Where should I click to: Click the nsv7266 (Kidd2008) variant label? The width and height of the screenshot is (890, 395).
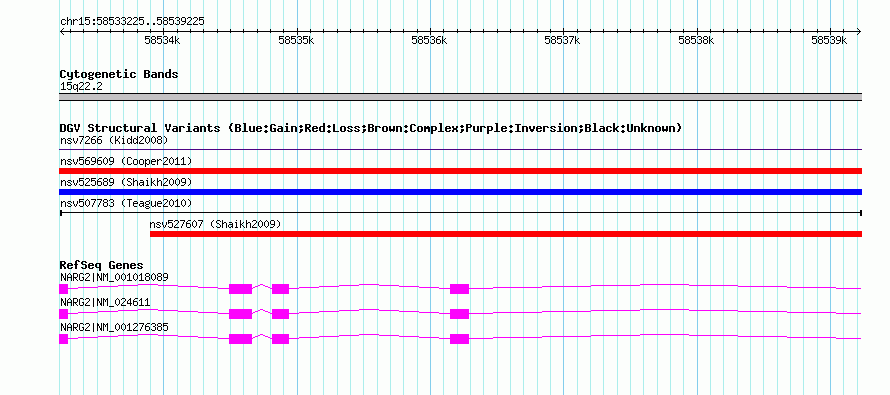[x=114, y=140]
